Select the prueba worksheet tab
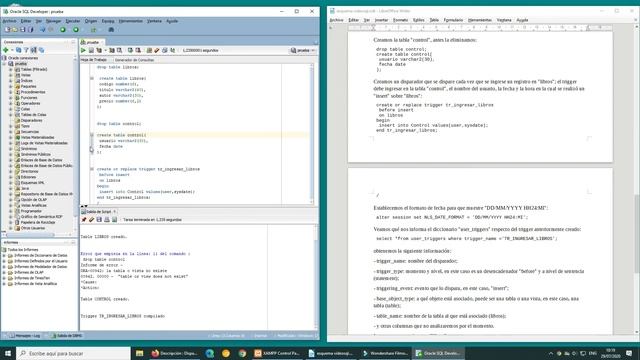The image size is (640, 360). [x=92, y=42]
